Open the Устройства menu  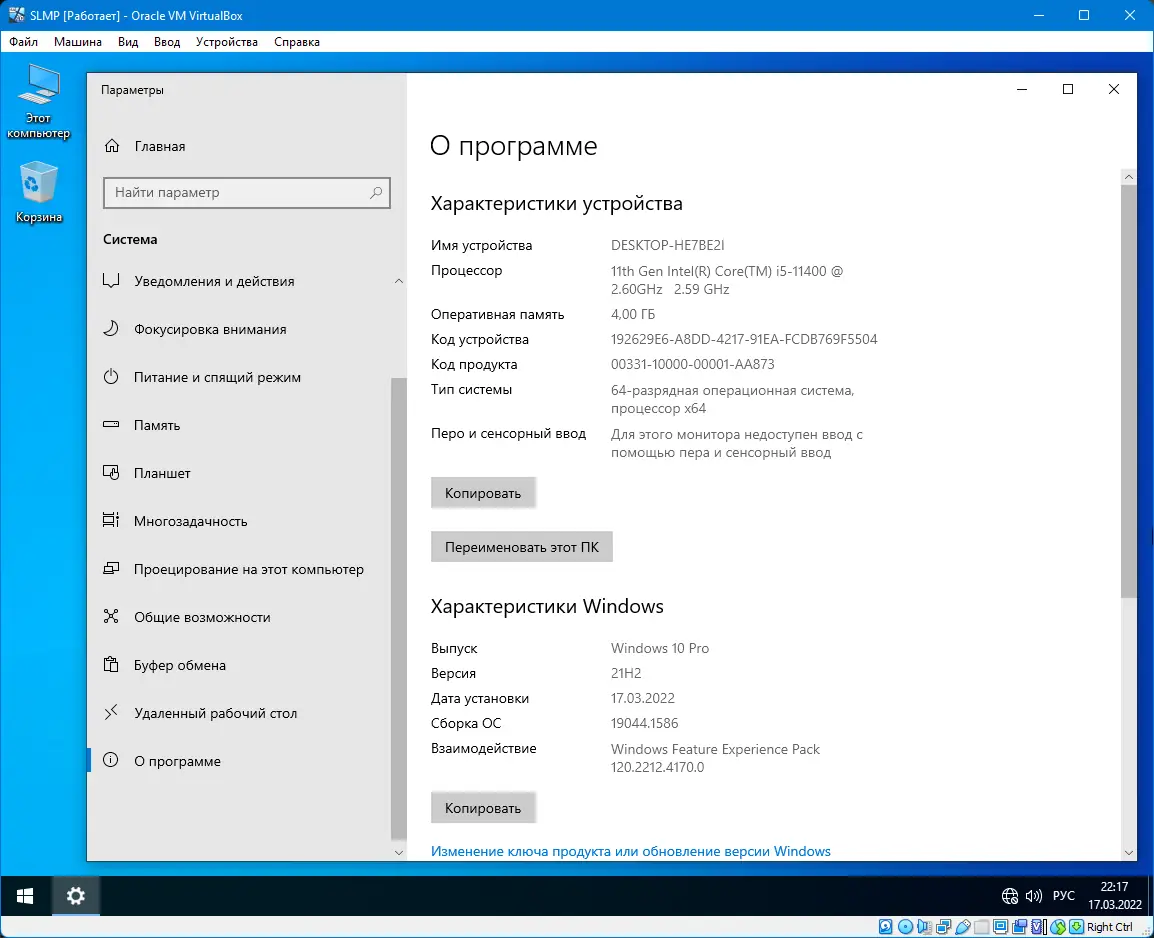point(227,42)
